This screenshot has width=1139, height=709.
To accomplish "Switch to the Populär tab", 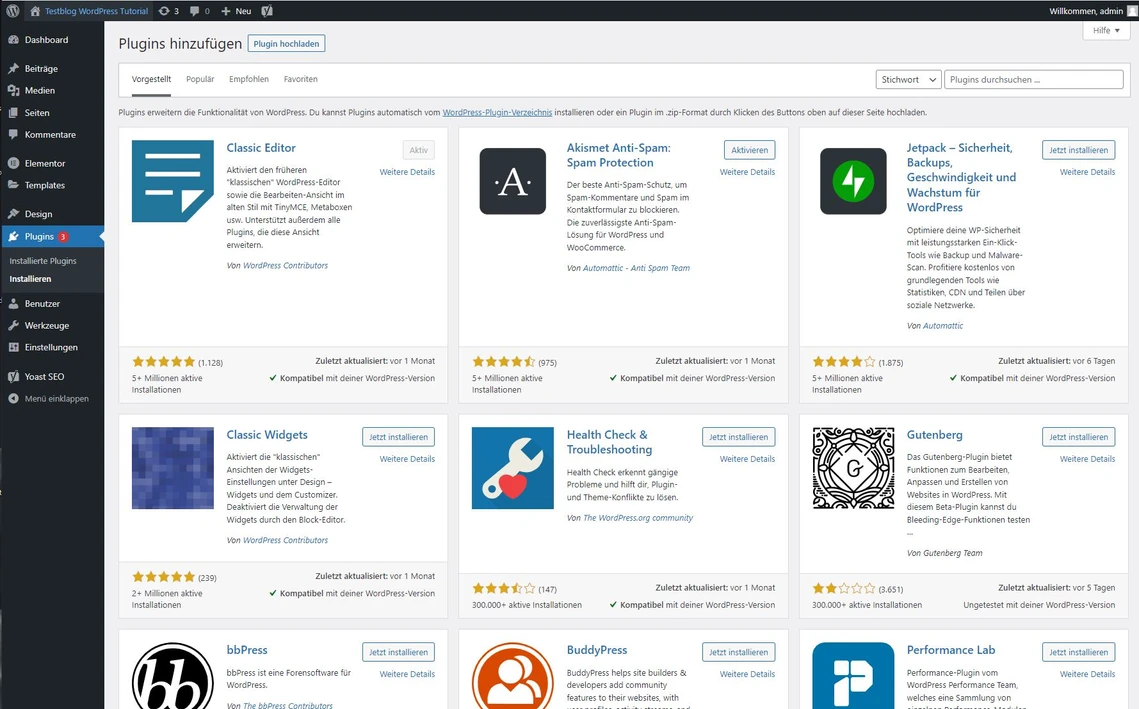I will pos(200,79).
